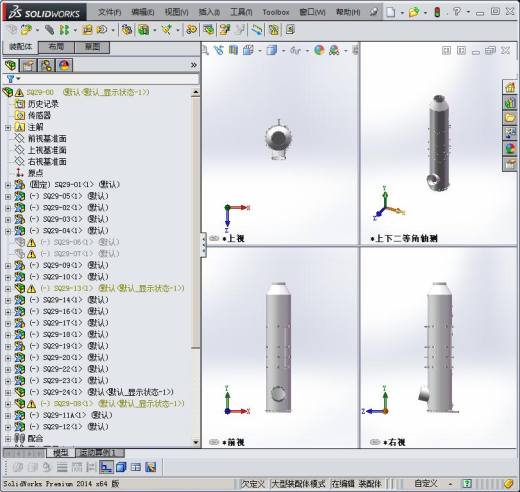Select 原点 origin in the tree
Screen dimensions: 520x492
[x=35, y=173]
